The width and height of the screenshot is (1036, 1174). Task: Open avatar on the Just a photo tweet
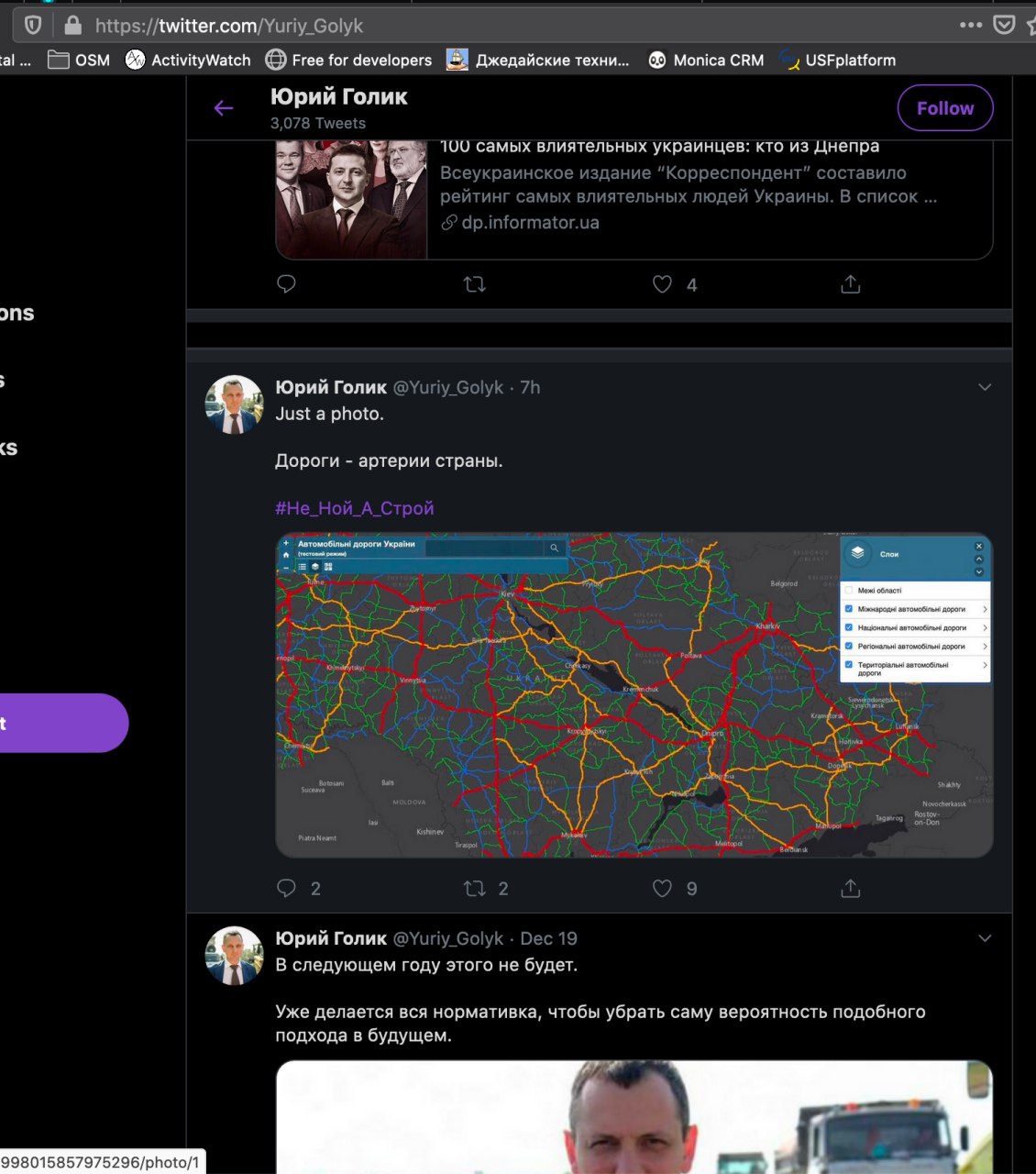pos(235,404)
